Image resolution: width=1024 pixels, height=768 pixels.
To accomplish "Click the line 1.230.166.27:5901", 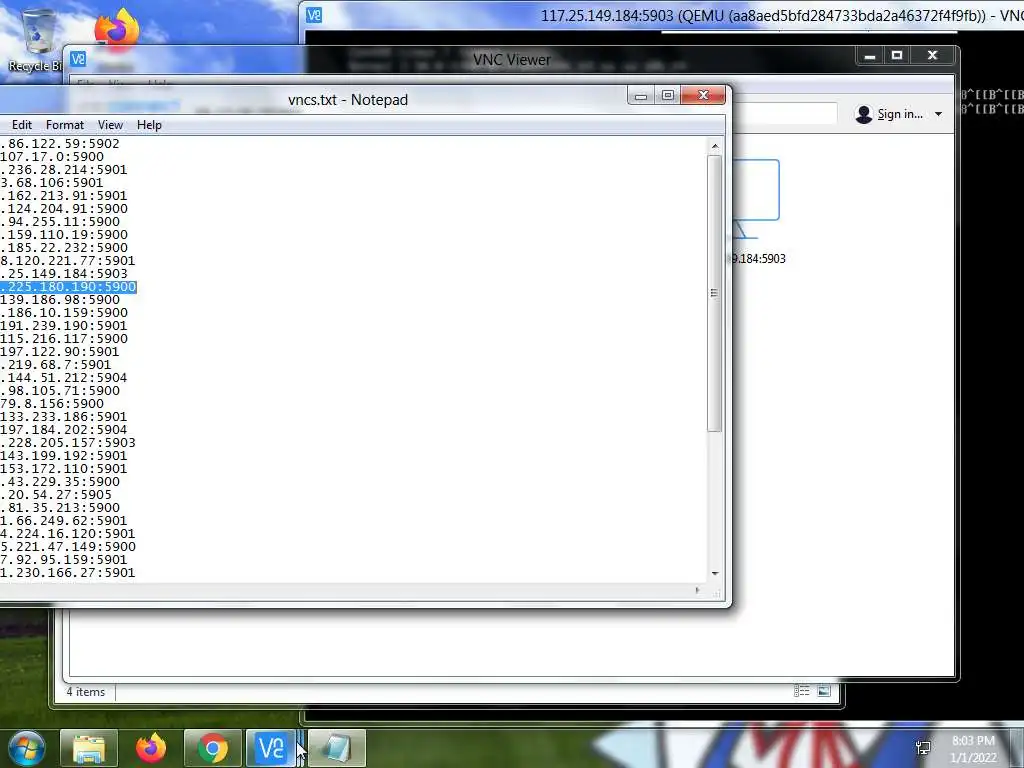I will (x=68, y=573).
